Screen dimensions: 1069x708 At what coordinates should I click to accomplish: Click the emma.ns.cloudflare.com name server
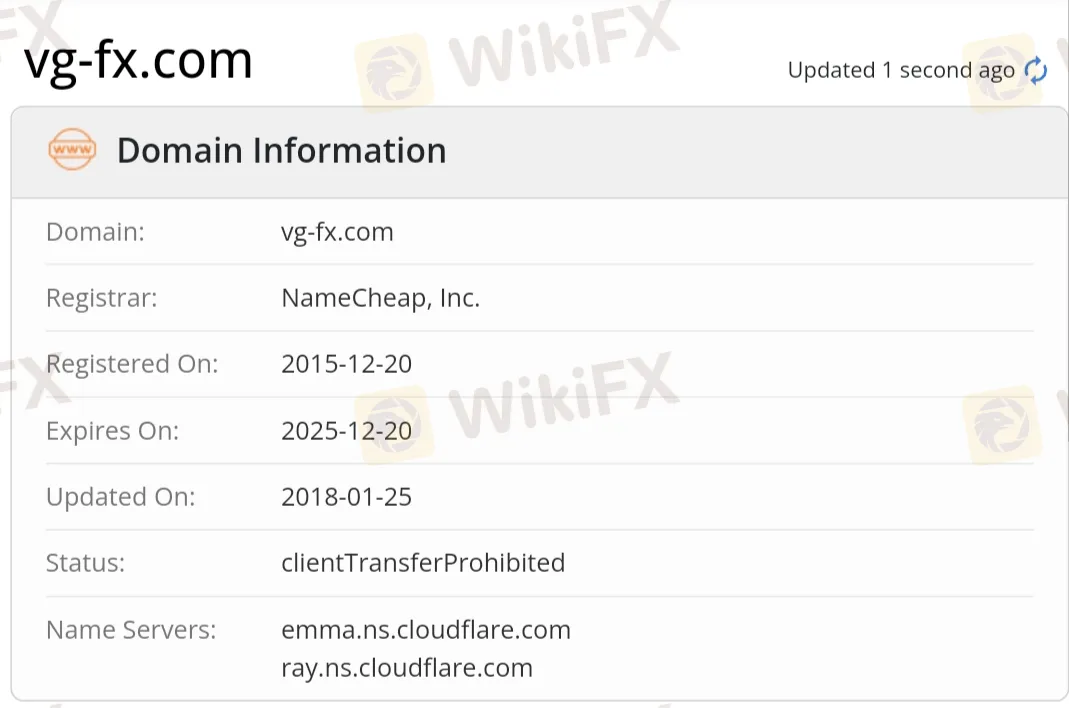point(426,630)
